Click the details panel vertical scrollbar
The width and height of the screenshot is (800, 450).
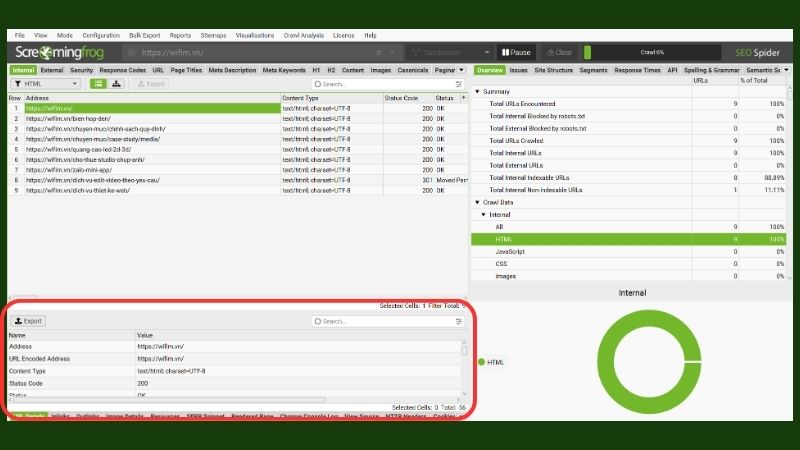tap(464, 350)
